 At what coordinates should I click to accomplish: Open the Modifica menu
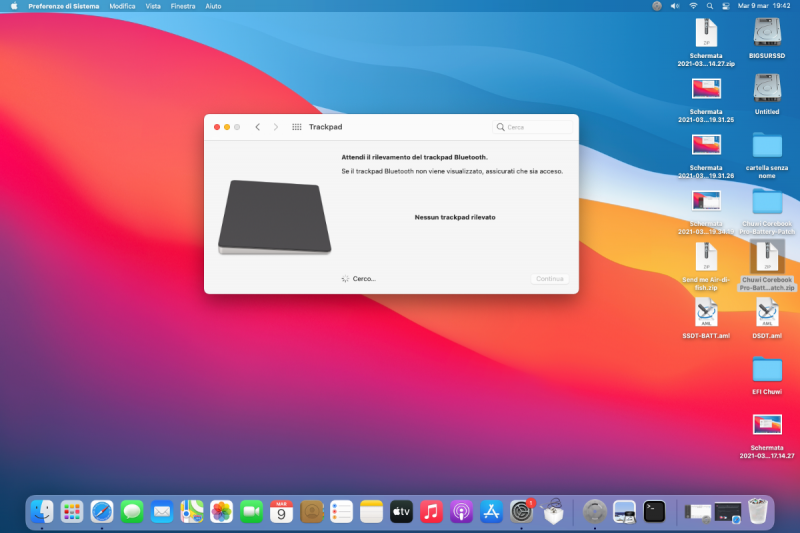click(x=122, y=6)
